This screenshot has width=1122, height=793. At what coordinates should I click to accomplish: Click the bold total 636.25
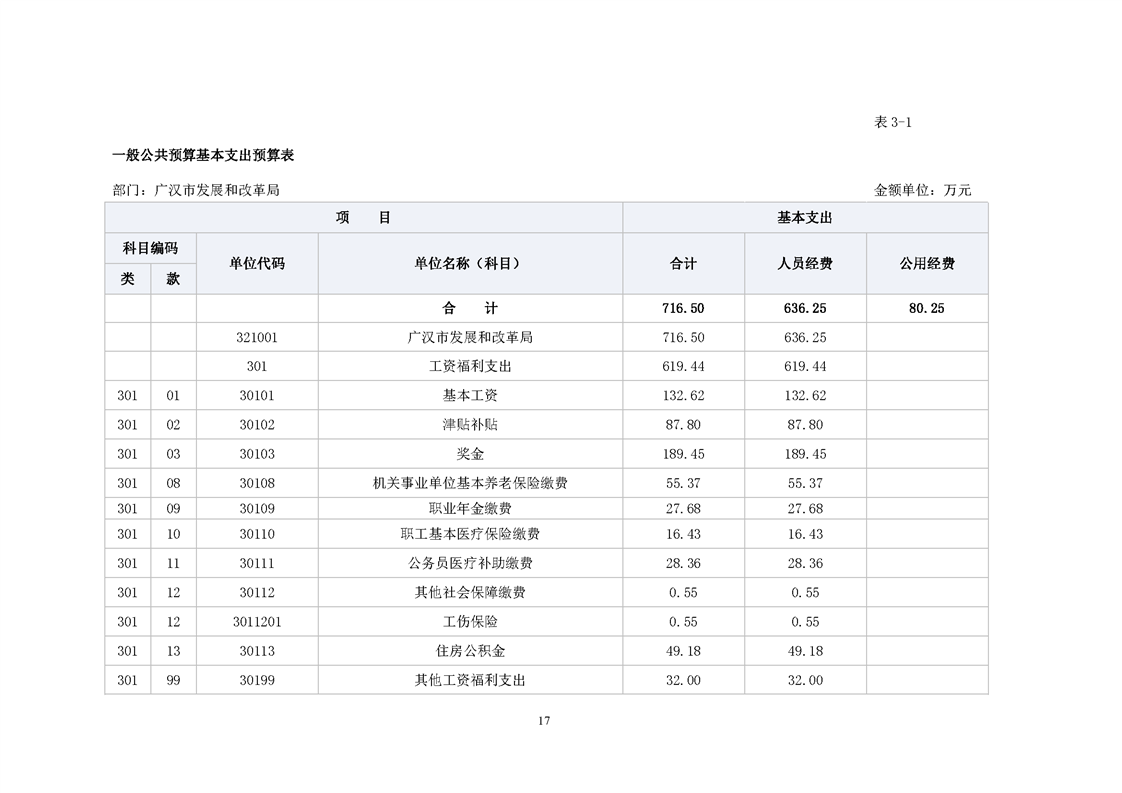coord(805,308)
